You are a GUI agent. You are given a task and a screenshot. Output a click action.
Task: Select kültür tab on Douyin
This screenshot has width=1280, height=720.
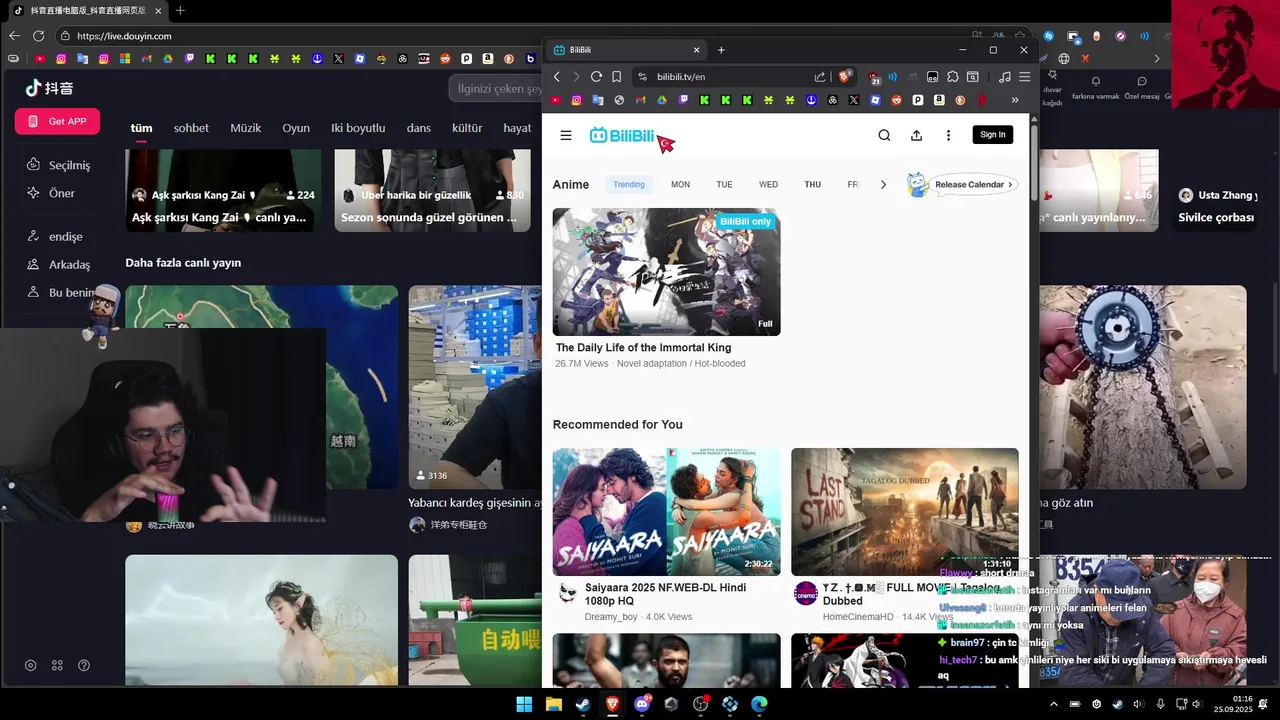point(467,128)
